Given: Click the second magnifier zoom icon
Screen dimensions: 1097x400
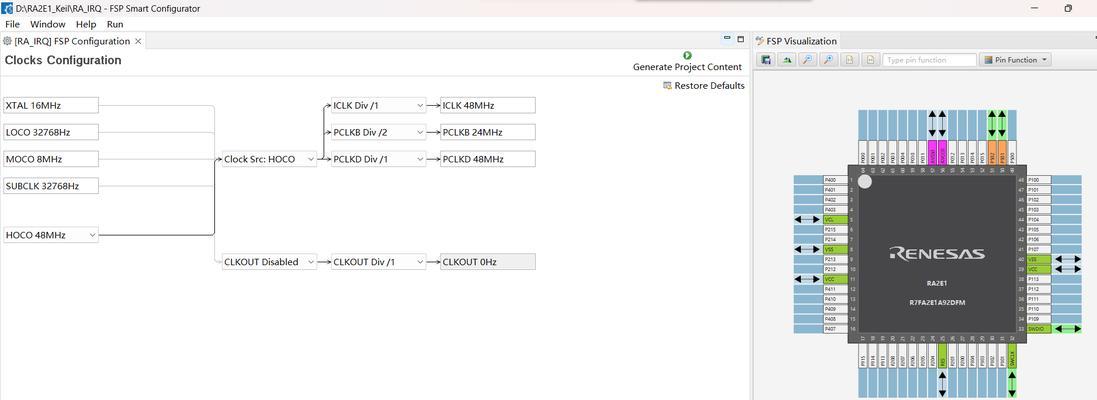Looking at the screenshot, I should coord(828,60).
